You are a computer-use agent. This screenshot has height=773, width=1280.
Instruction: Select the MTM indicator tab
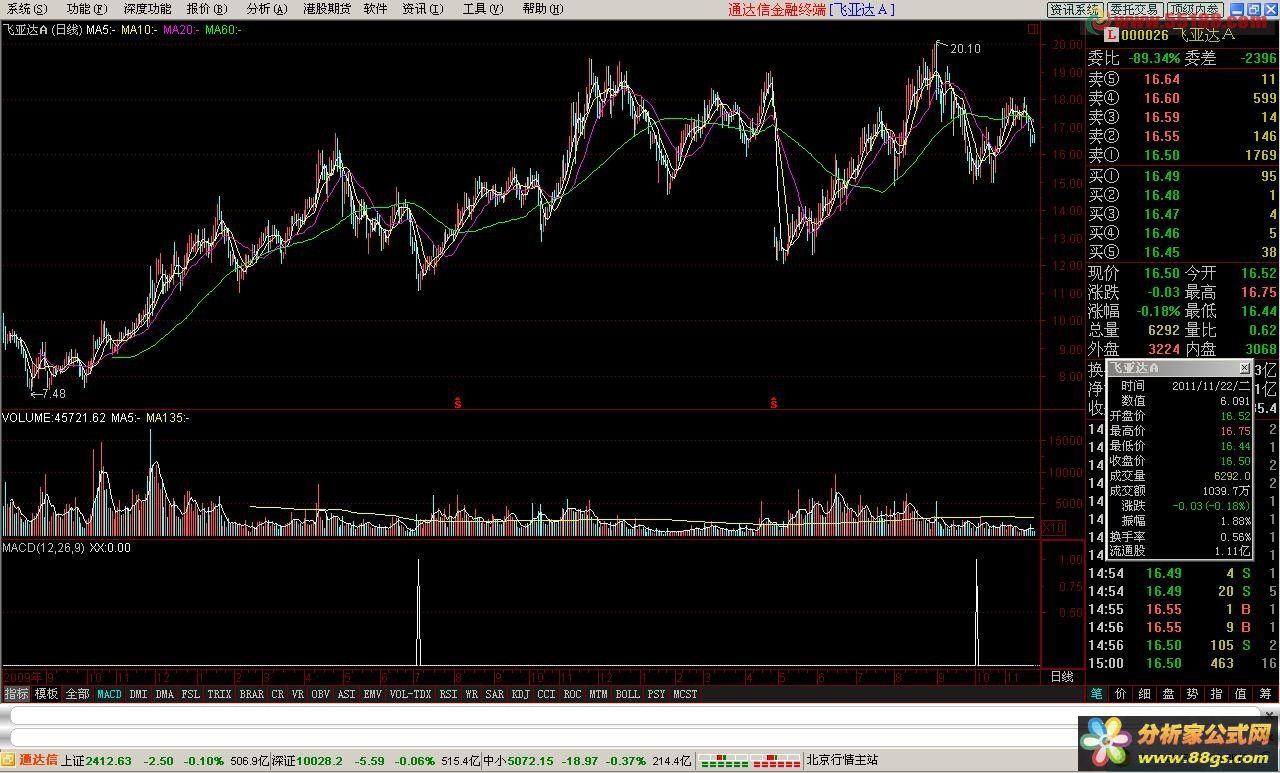click(x=598, y=693)
